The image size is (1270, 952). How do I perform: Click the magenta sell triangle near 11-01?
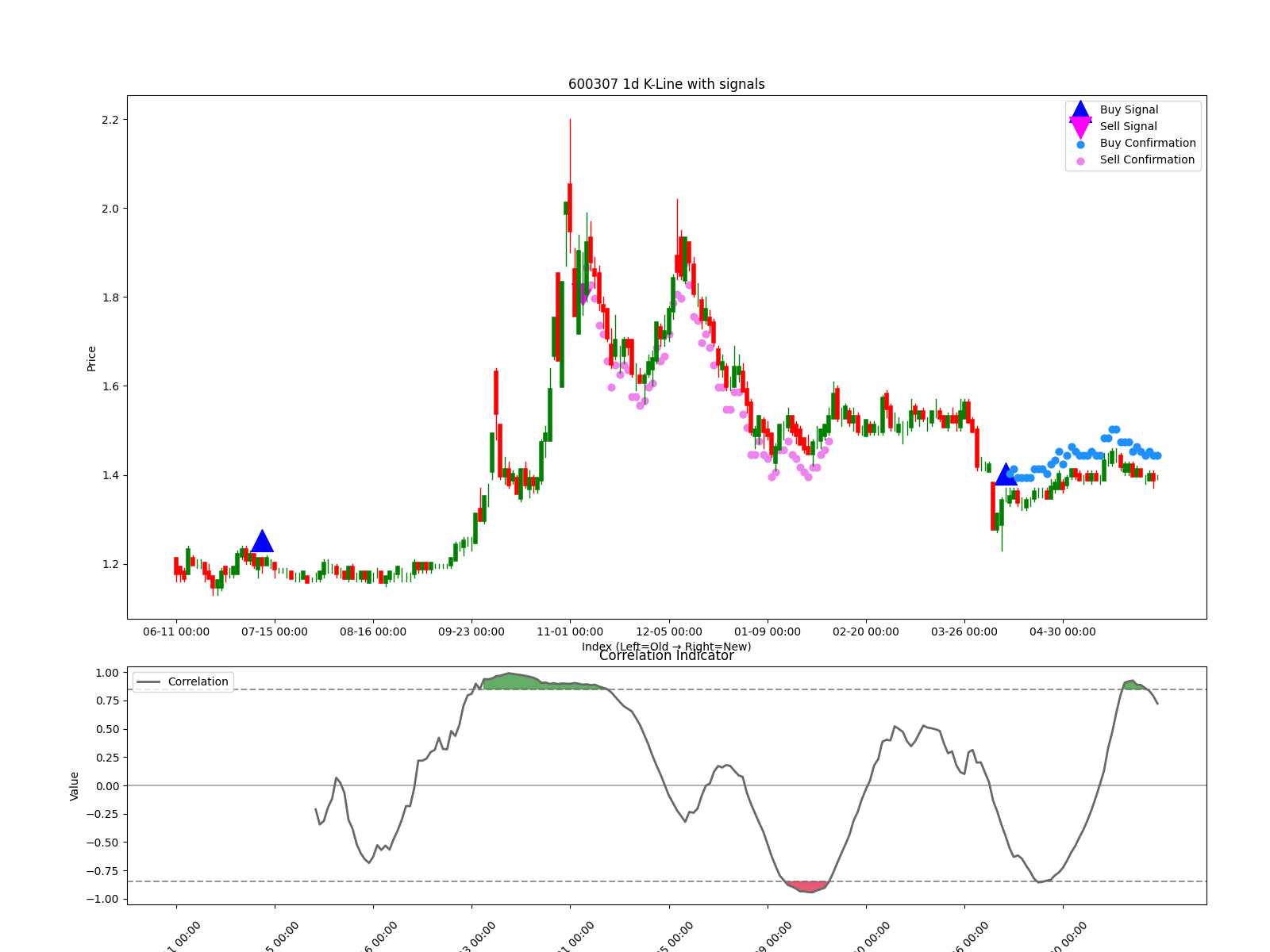(x=583, y=293)
